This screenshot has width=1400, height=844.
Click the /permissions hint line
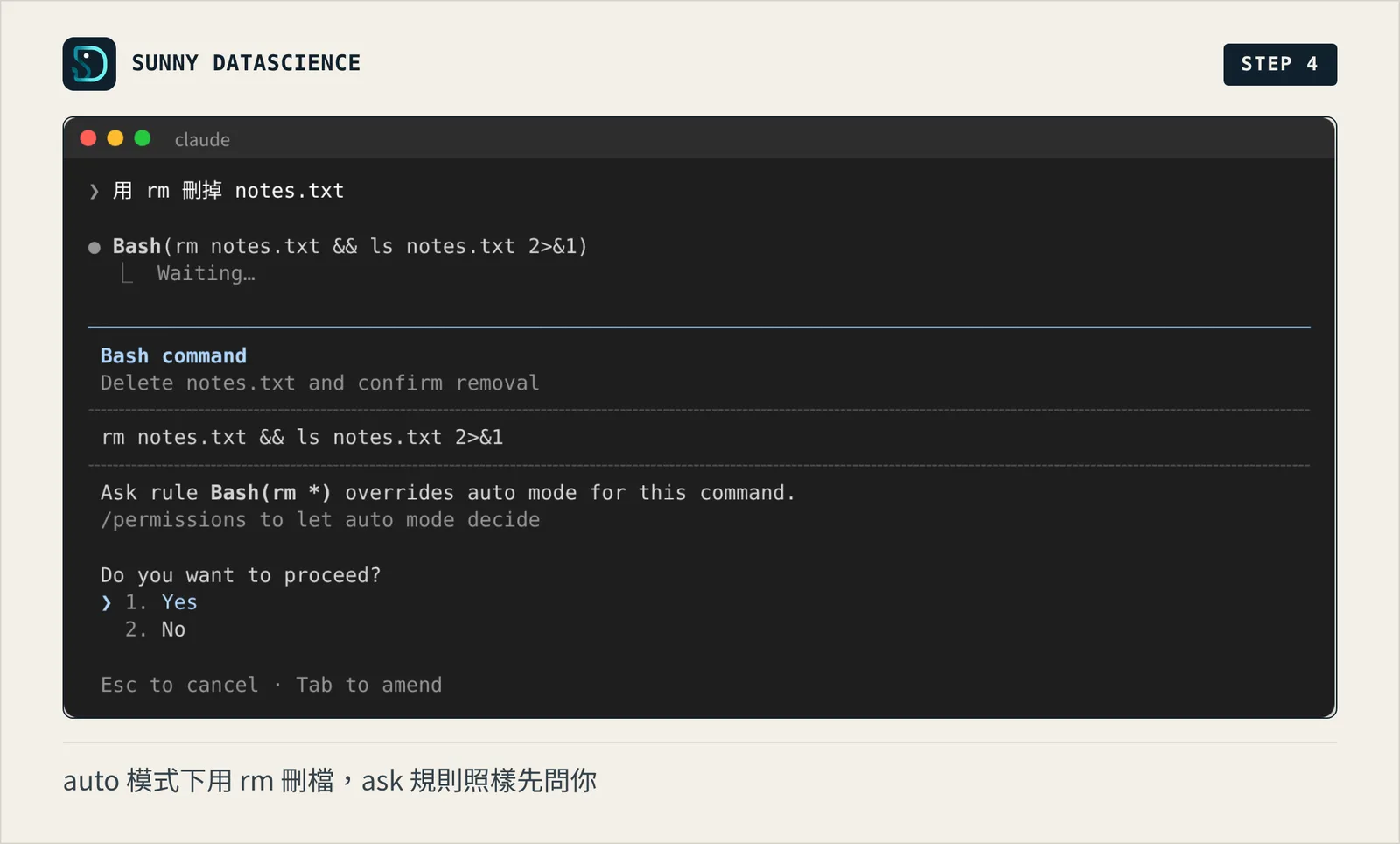[320, 520]
